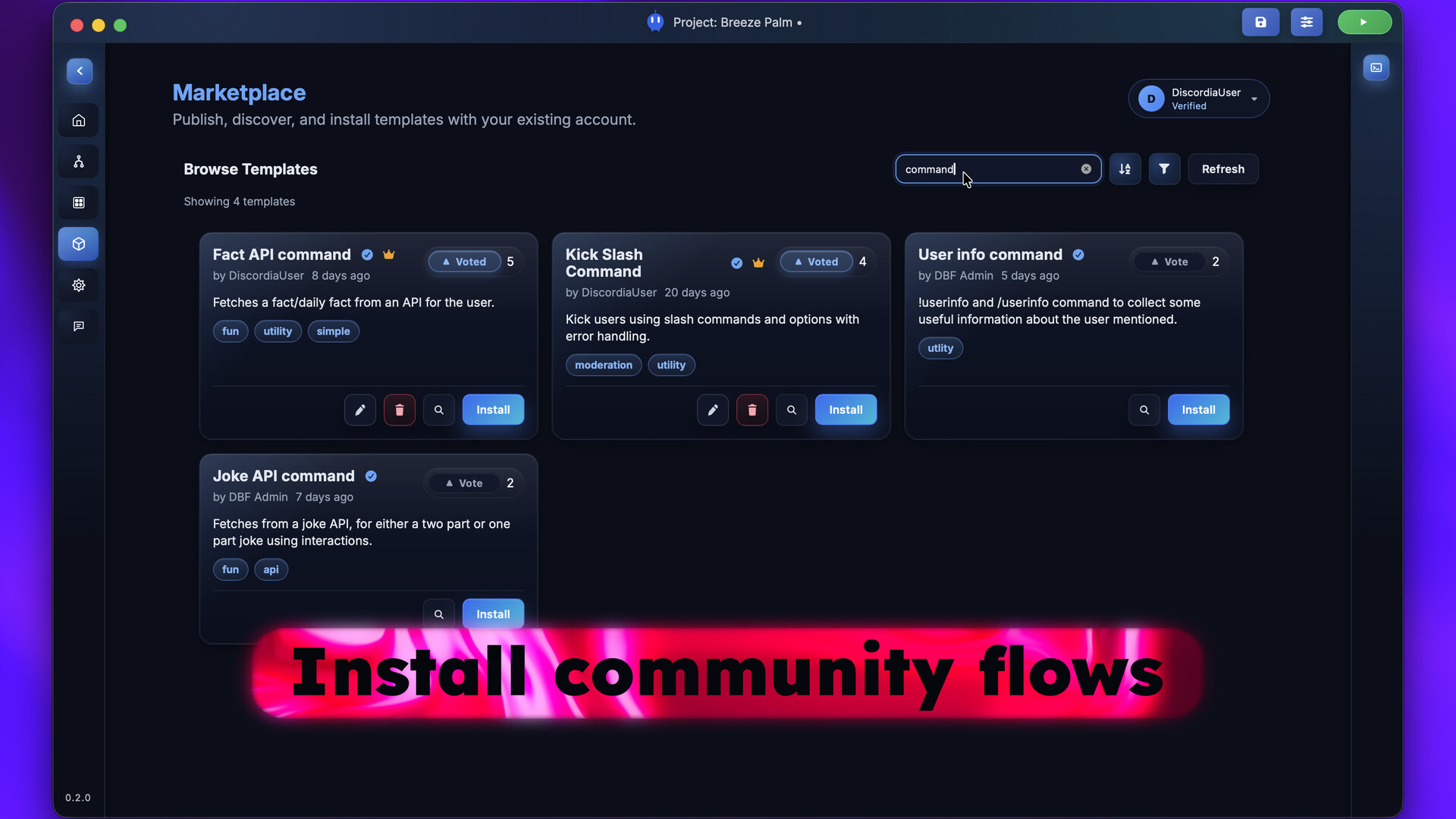The width and height of the screenshot is (1456, 819).
Task: Click the sort templates A-Z icon
Action: click(x=1125, y=168)
